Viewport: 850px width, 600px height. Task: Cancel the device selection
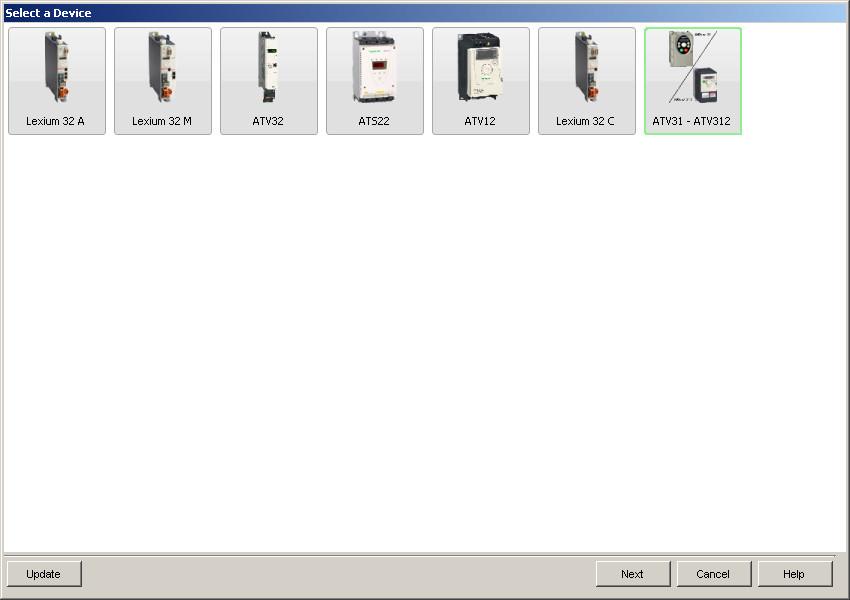[713, 573]
